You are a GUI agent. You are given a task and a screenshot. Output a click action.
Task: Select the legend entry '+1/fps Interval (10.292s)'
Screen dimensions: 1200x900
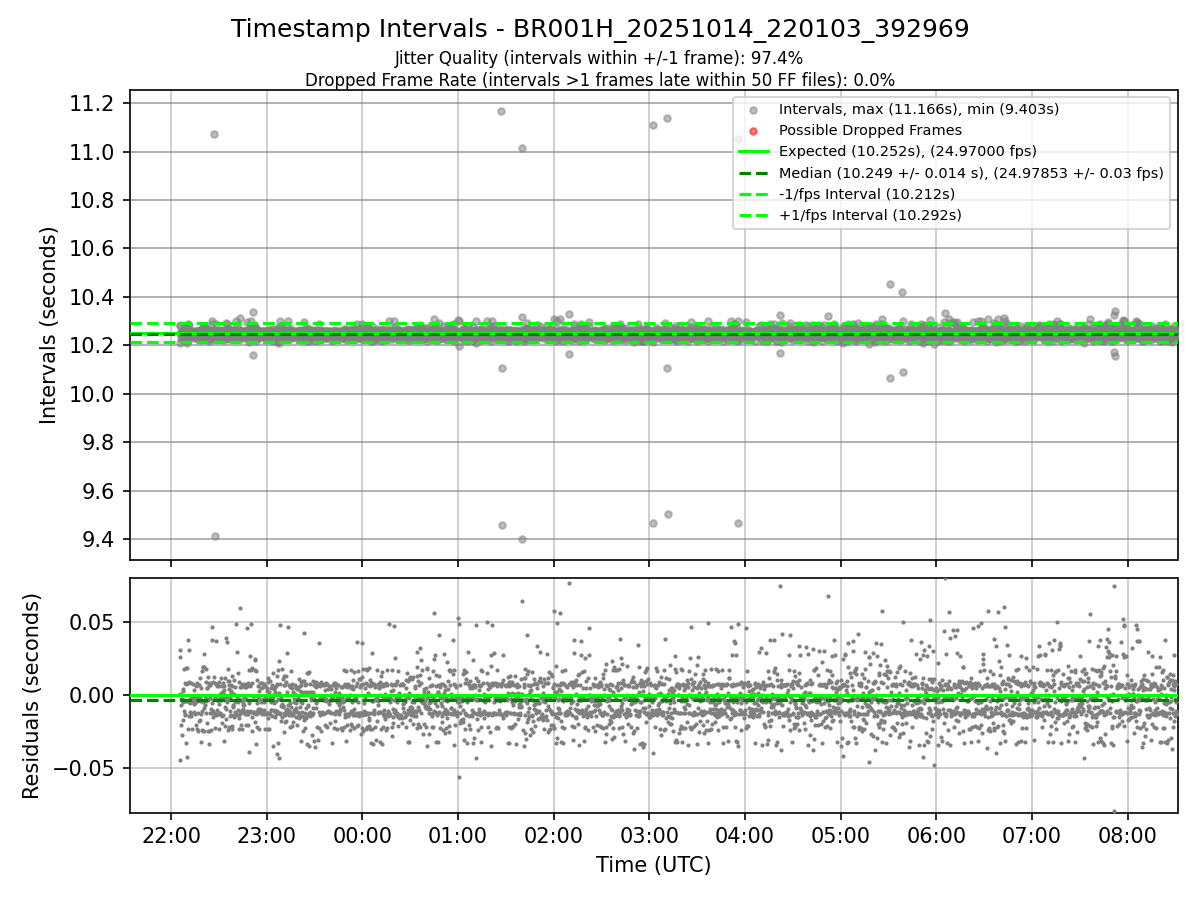coord(870,214)
